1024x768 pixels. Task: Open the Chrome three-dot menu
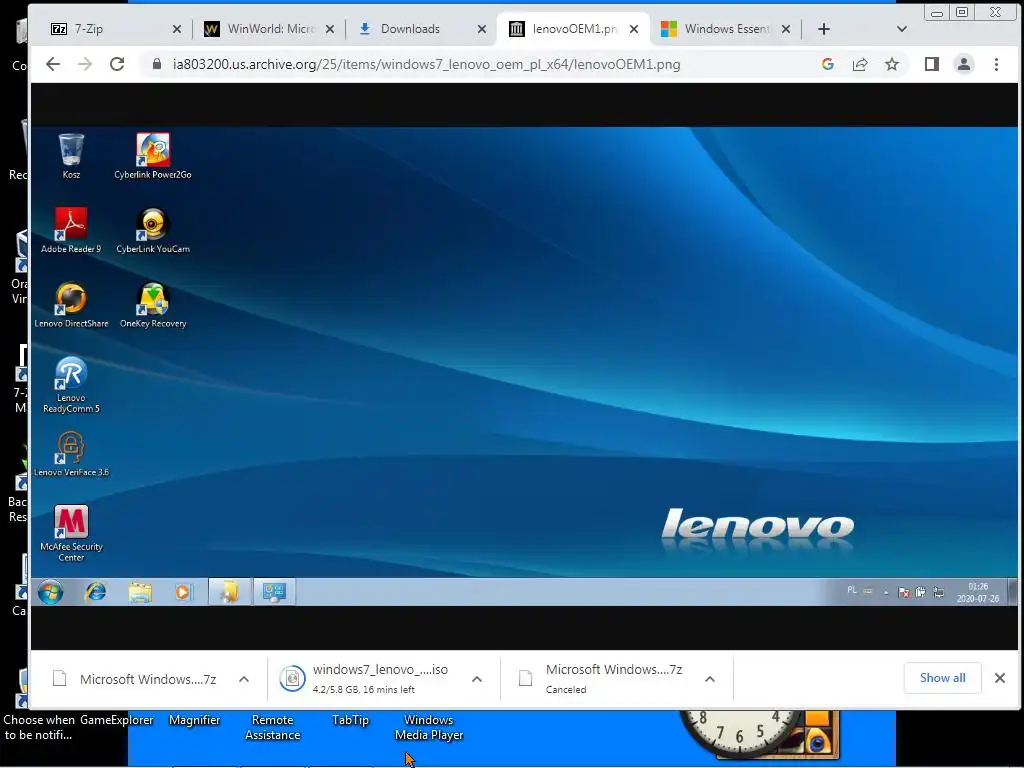tap(997, 64)
